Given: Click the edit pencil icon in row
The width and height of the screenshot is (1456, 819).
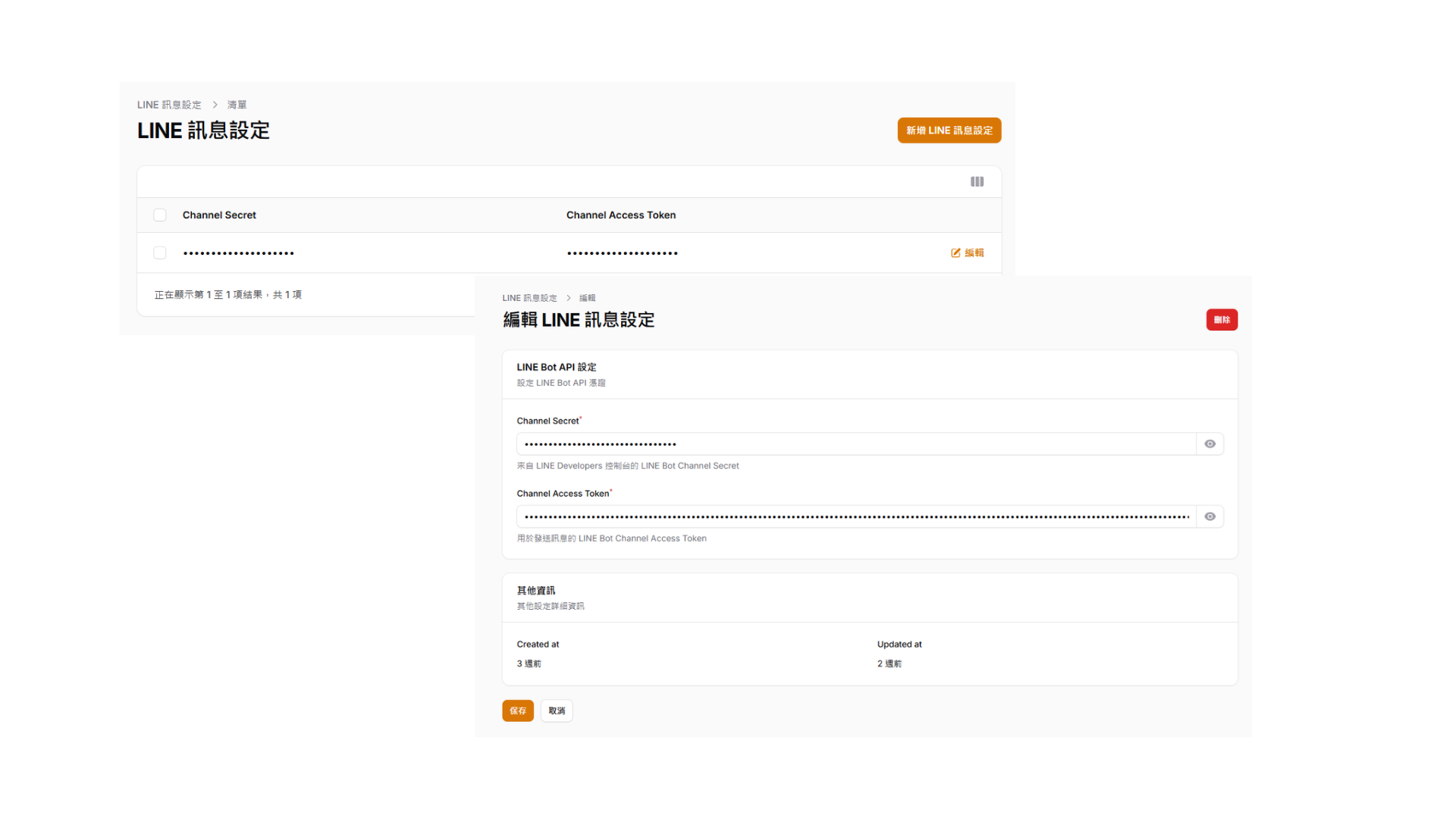Looking at the screenshot, I should pos(956,253).
